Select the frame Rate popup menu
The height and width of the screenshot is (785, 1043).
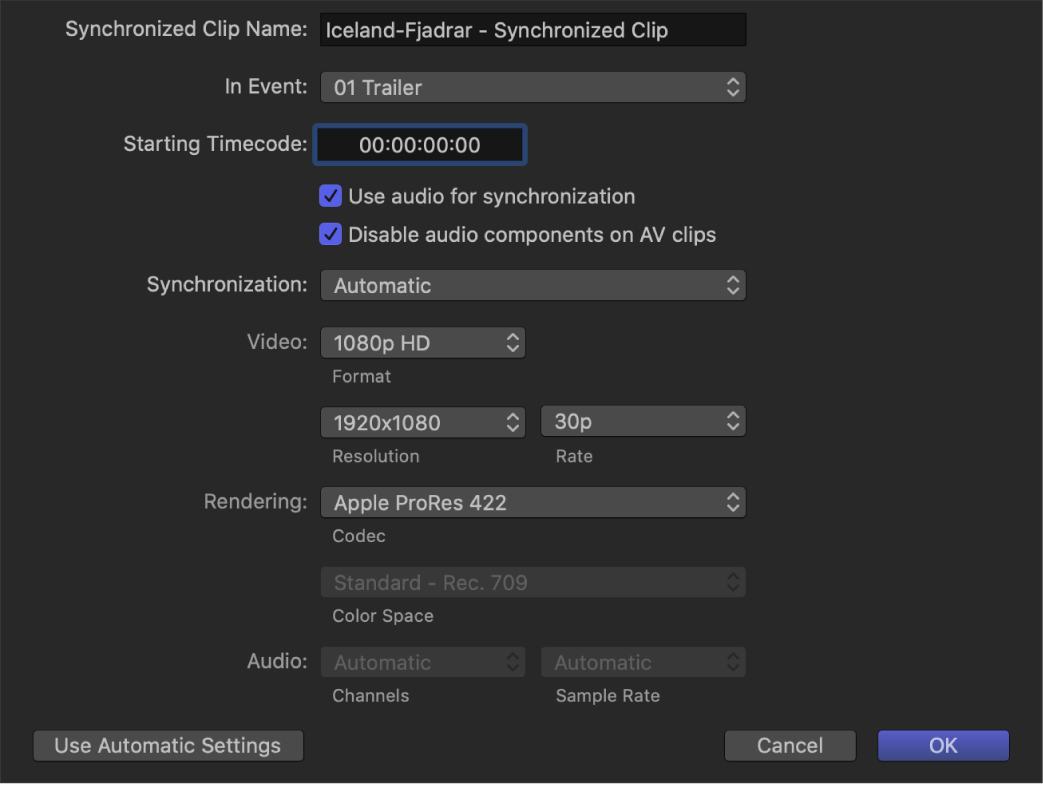[x=643, y=421]
